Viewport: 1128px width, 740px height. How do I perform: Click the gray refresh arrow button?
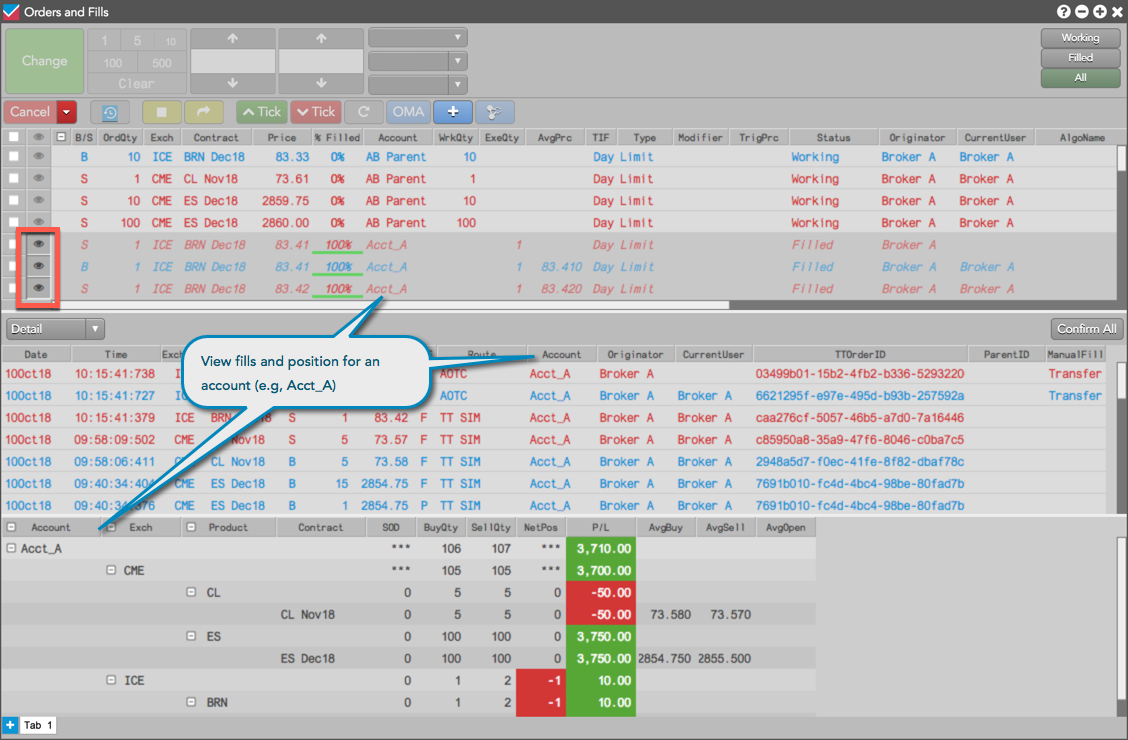tap(363, 112)
